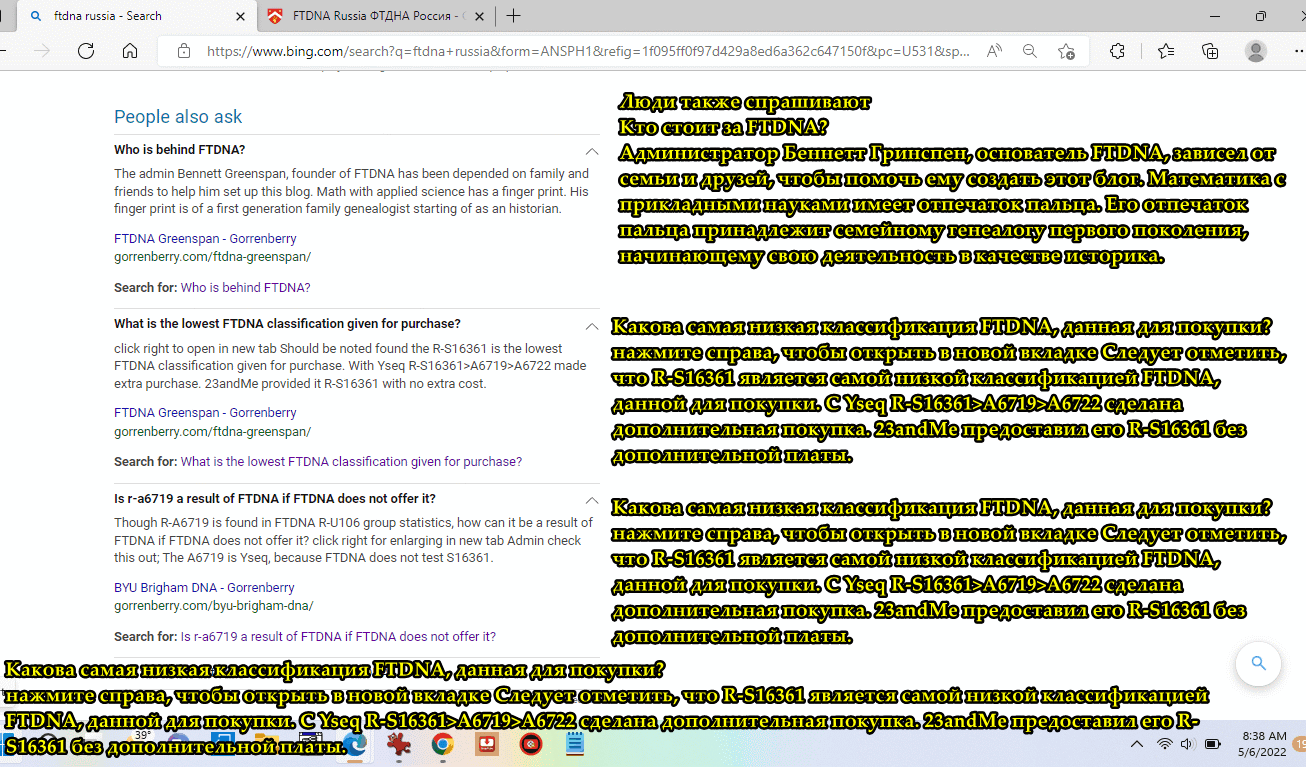The image size is (1306, 767).
Task: Refresh the Bing search page
Action: click(x=86, y=51)
